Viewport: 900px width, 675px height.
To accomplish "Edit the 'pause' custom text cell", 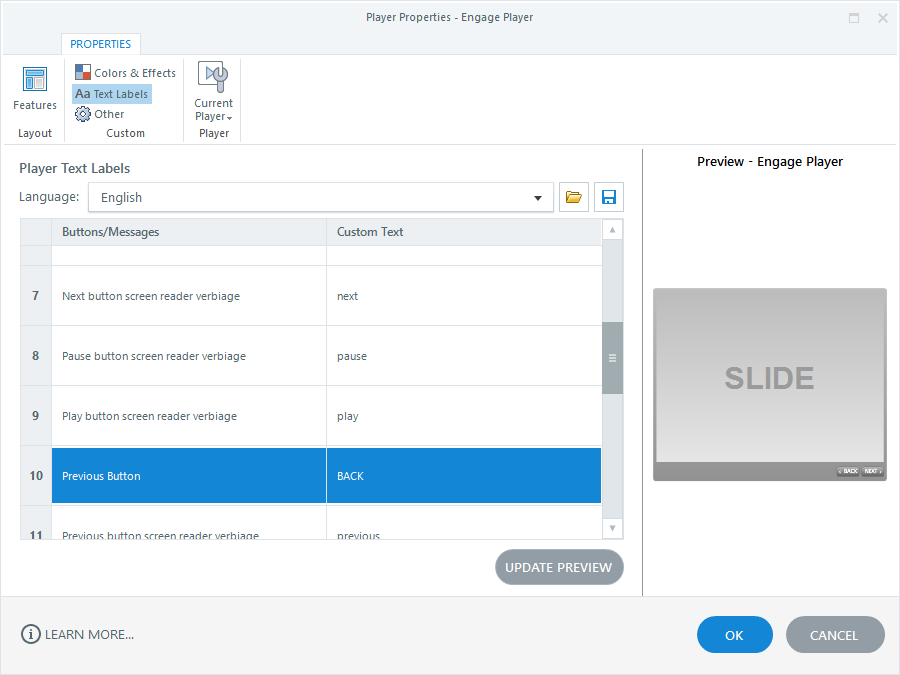I will [464, 356].
